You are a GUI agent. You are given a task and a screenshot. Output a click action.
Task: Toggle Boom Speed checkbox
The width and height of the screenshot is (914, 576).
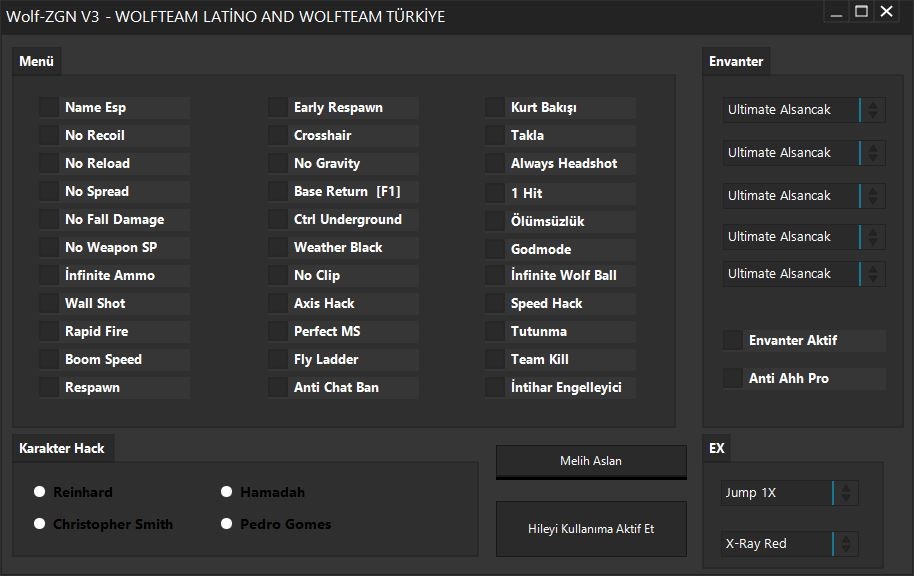pyautogui.click(x=49, y=359)
